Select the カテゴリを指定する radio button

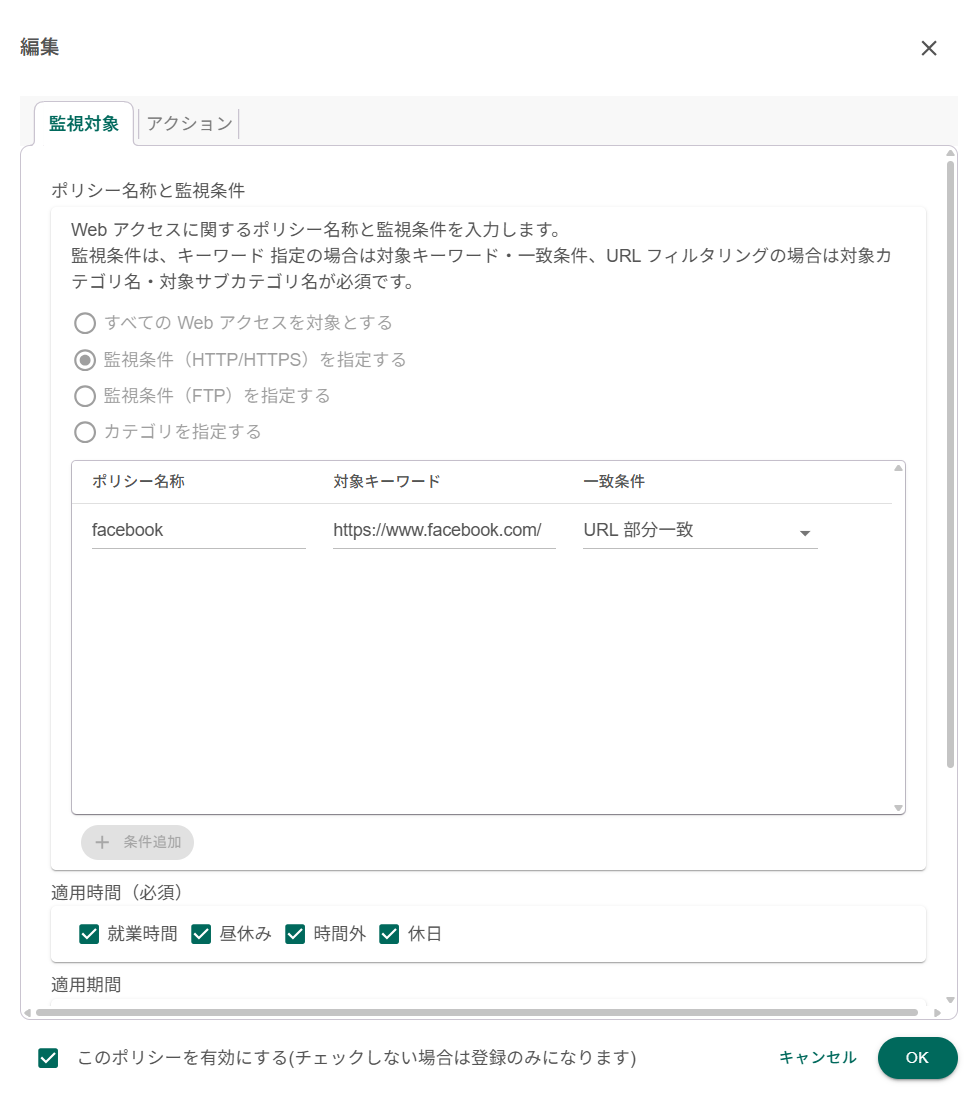[85, 432]
